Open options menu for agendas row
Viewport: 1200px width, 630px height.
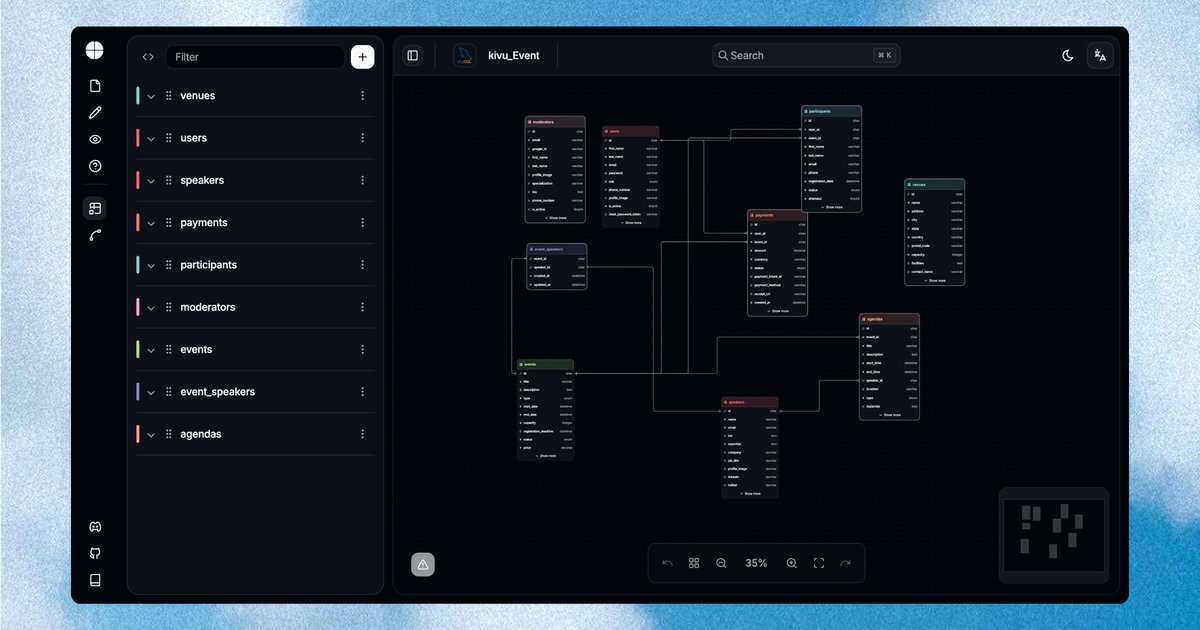click(363, 434)
